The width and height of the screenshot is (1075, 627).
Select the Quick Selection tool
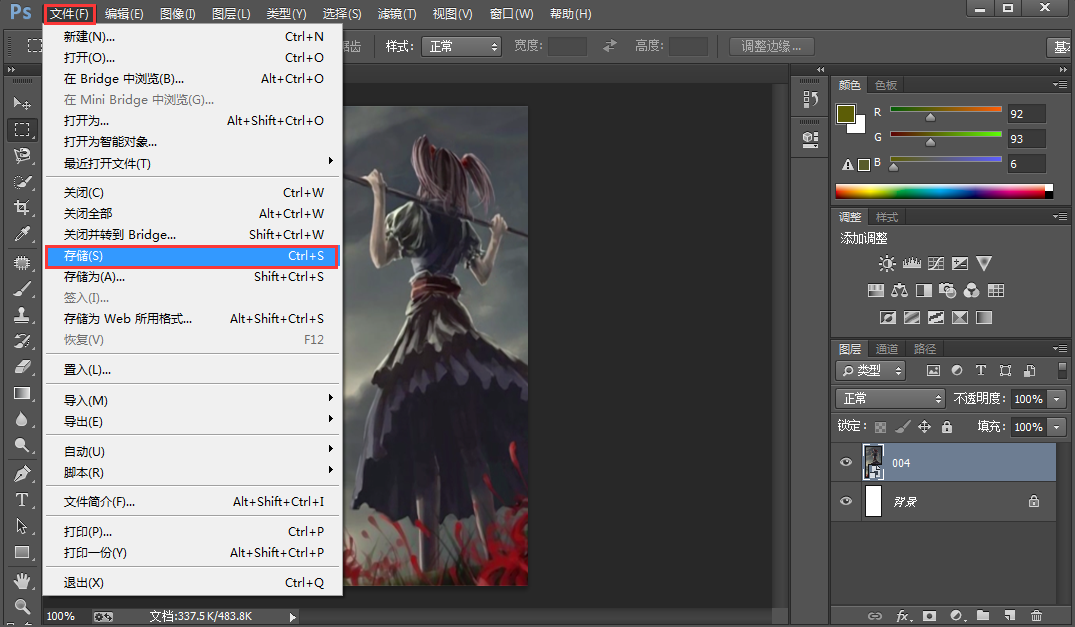tap(22, 182)
